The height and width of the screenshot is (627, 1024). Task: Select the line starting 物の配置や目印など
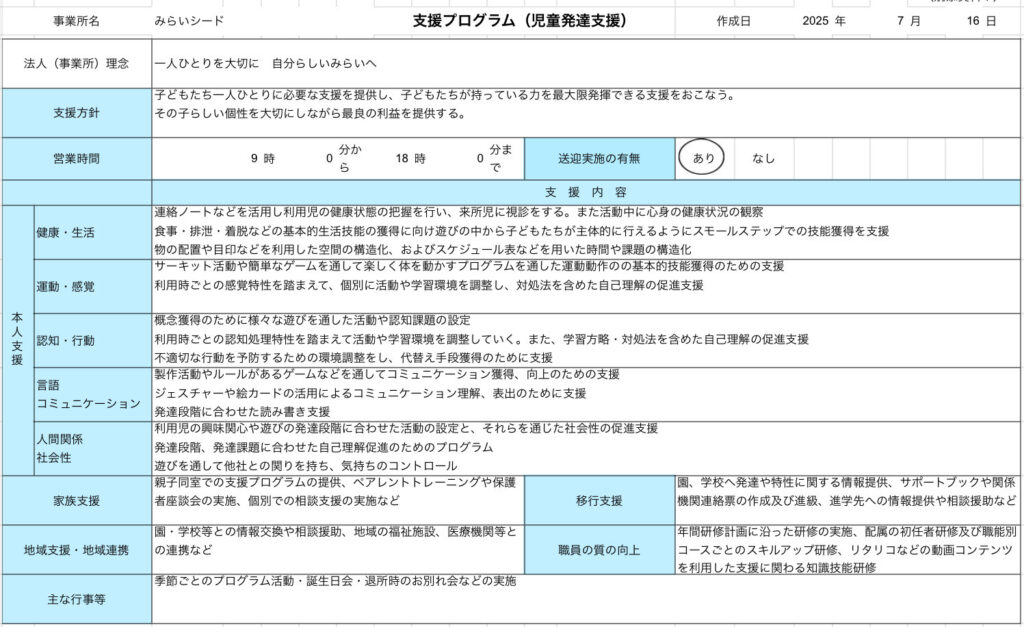click(423, 249)
